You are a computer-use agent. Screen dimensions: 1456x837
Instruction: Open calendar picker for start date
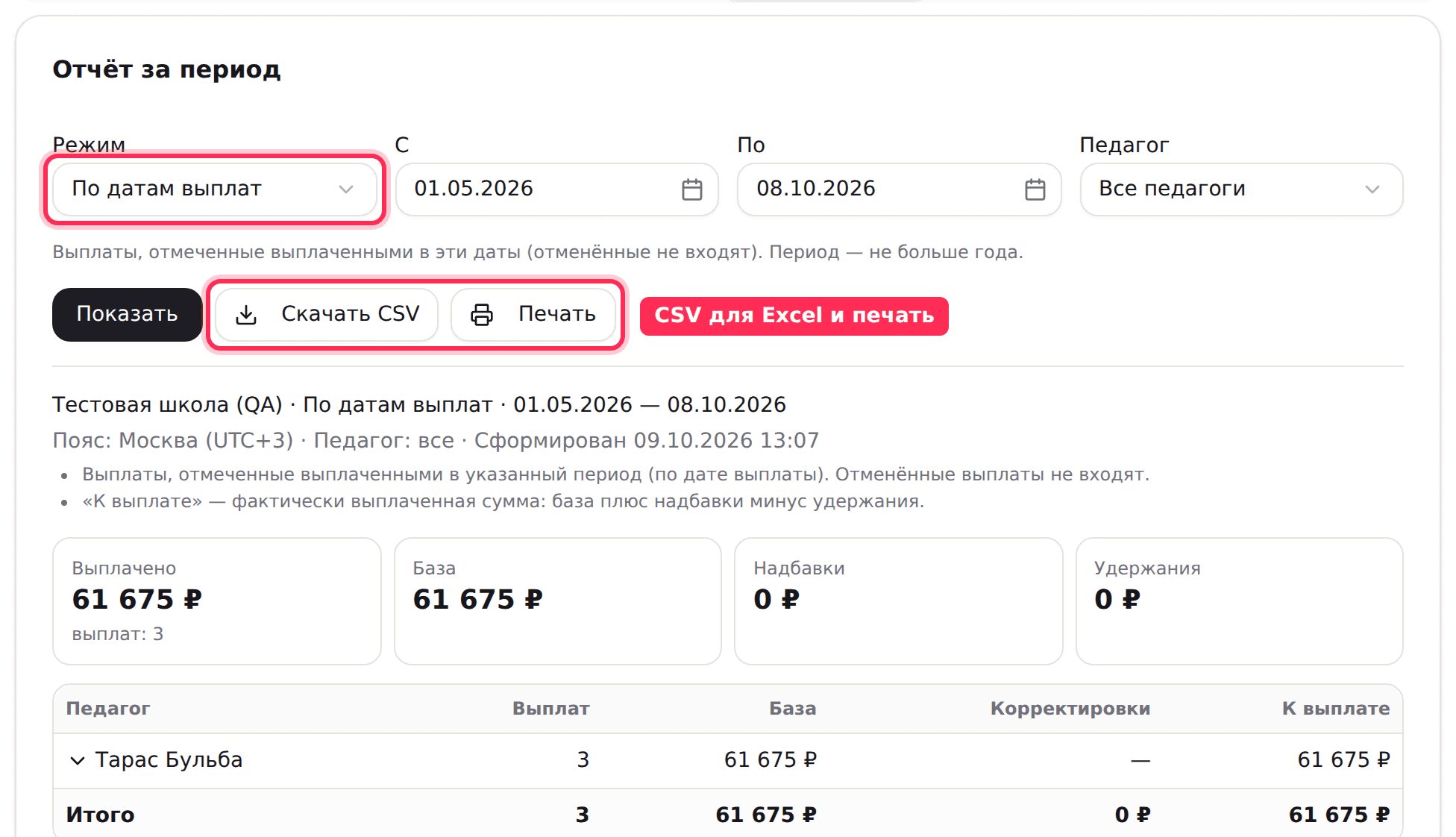691,189
